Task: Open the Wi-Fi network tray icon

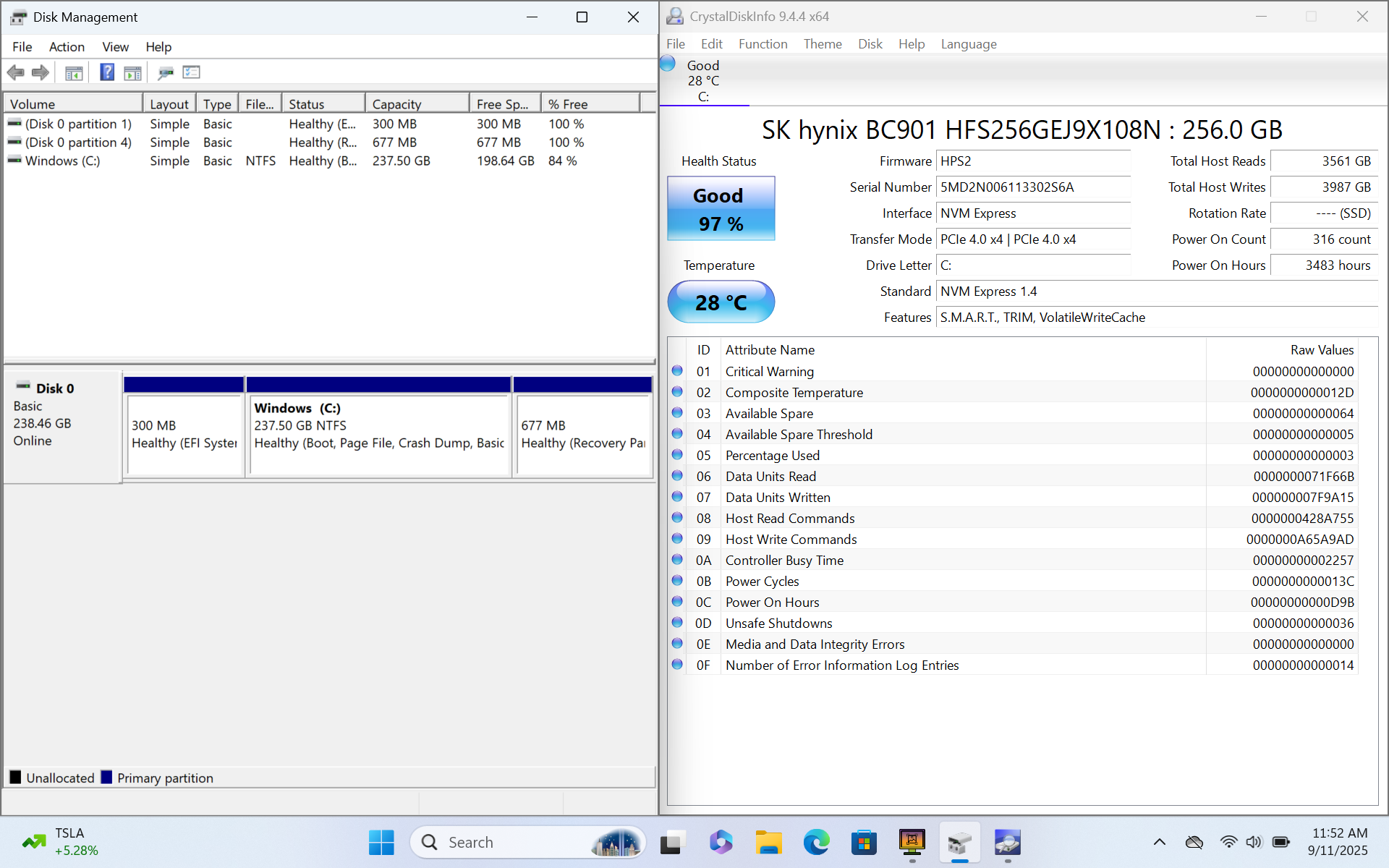Action: [1228, 842]
